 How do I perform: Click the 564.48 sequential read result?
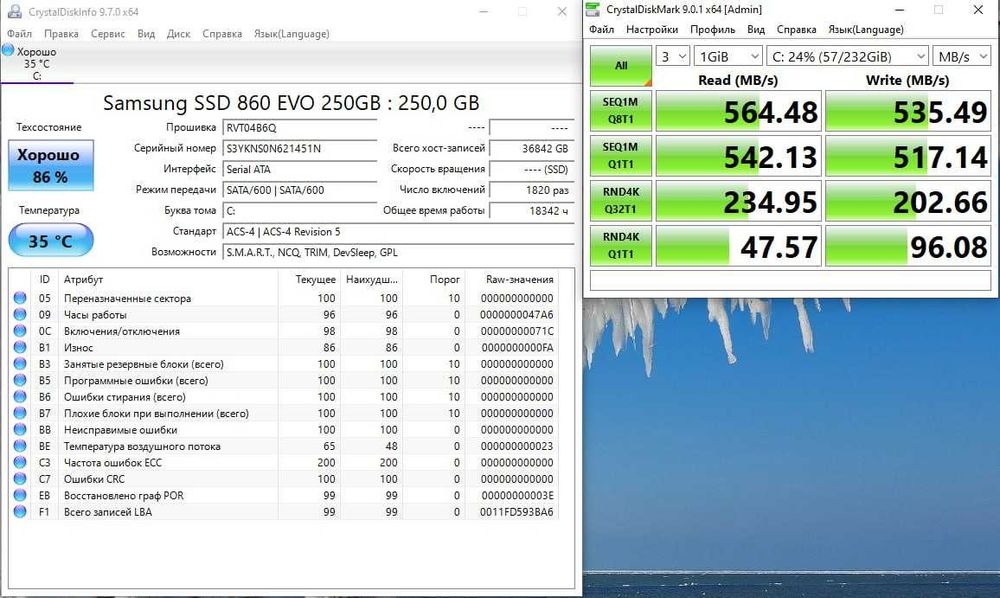coord(739,112)
